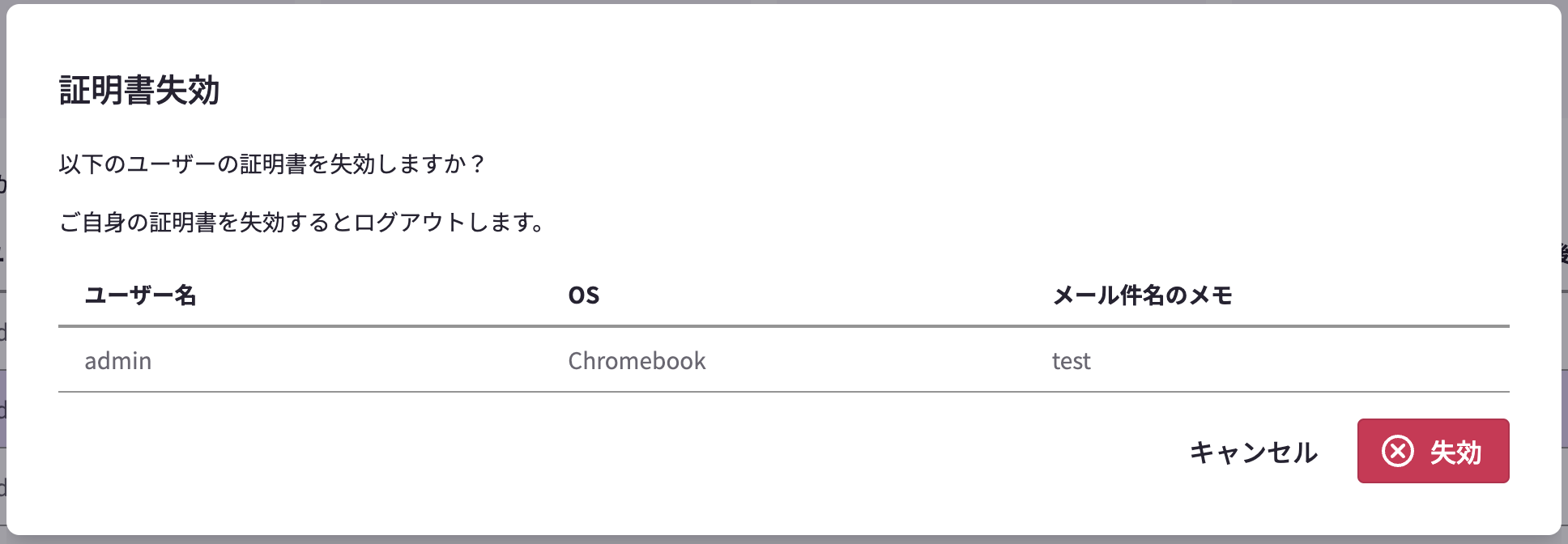Viewport: 1568px width, 544px height.
Task: Select the admin username cell
Action: [118, 360]
